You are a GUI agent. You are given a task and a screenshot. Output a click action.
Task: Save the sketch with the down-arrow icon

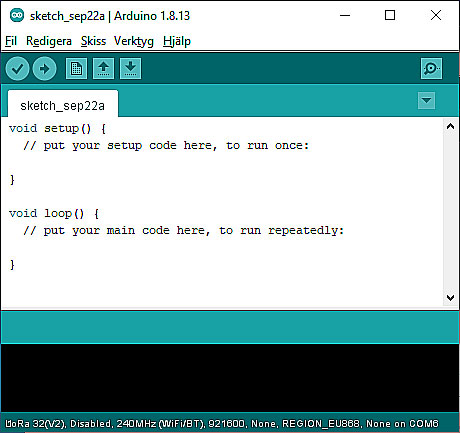[130, 69]
